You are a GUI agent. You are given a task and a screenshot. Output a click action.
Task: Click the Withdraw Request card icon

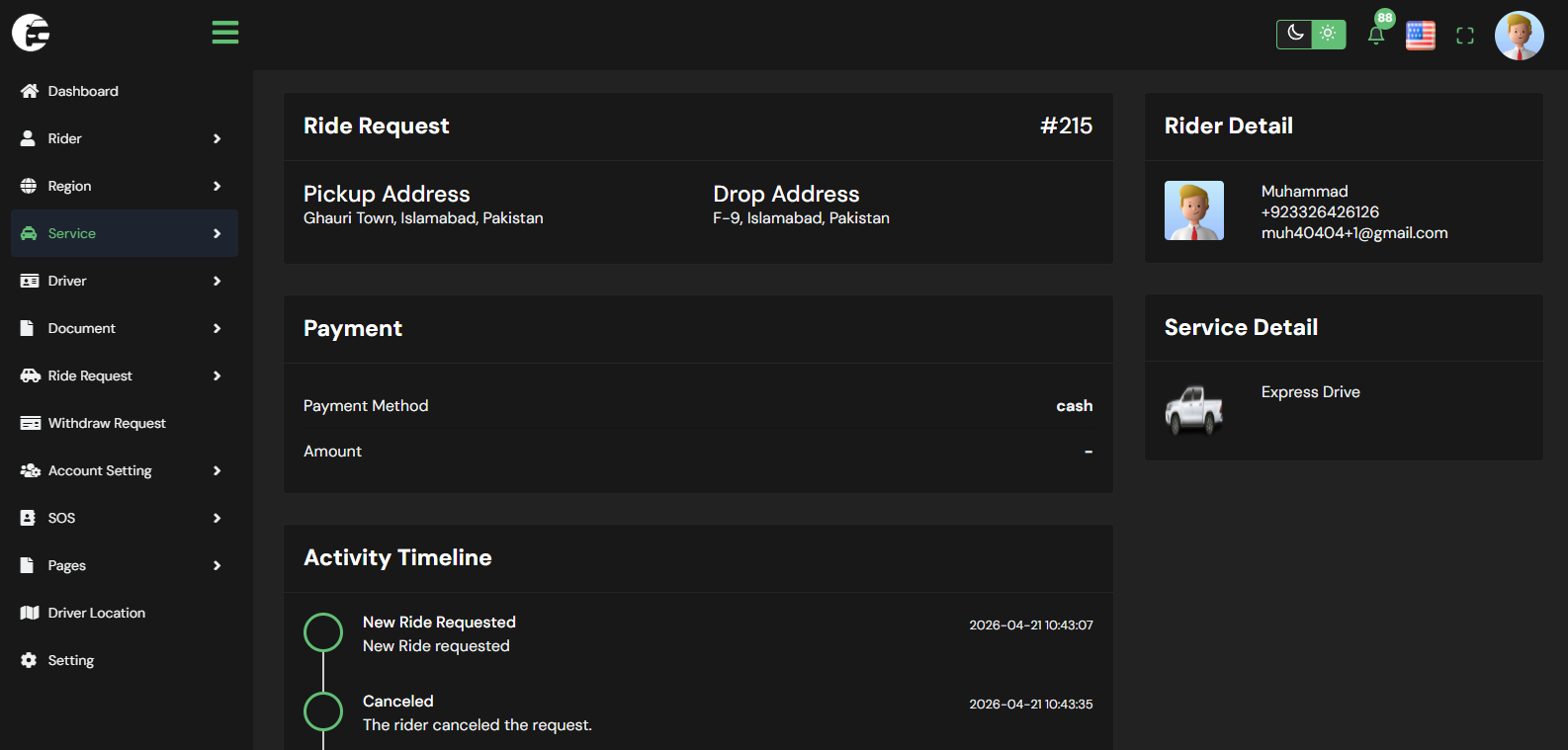click(x=31, y=423)
